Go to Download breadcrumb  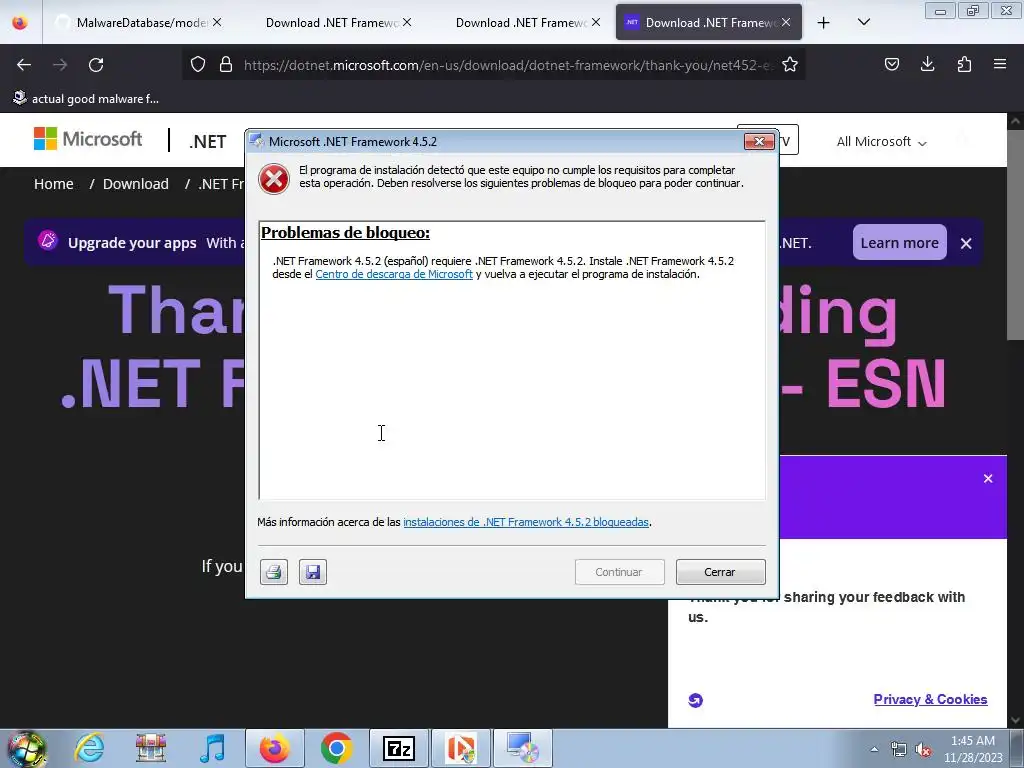point(136,184)
